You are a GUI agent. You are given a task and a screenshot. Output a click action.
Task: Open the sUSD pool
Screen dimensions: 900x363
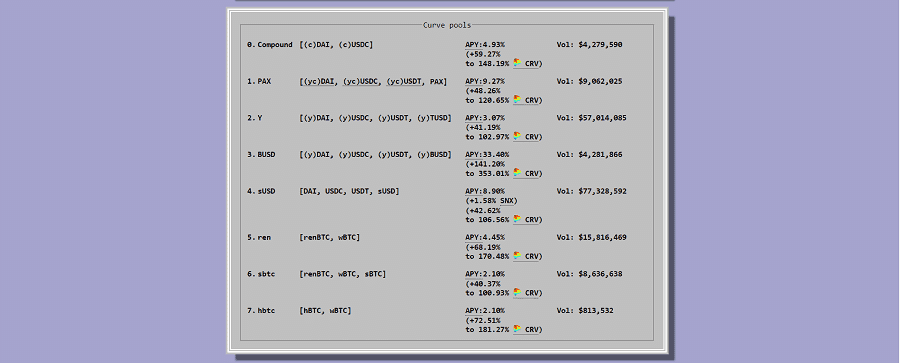click(266, 192)
